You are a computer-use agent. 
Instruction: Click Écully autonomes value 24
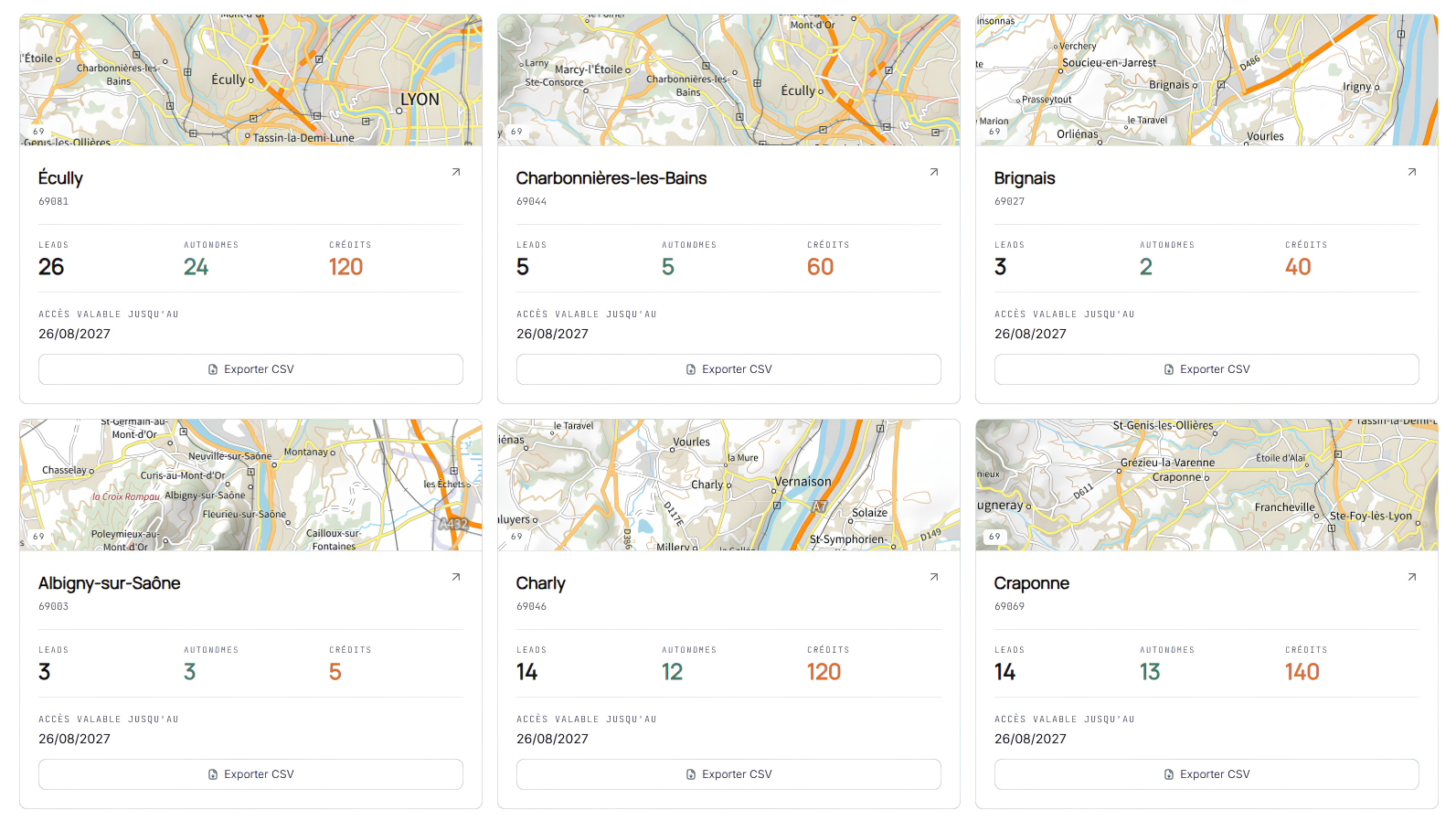tap(197, 267)
